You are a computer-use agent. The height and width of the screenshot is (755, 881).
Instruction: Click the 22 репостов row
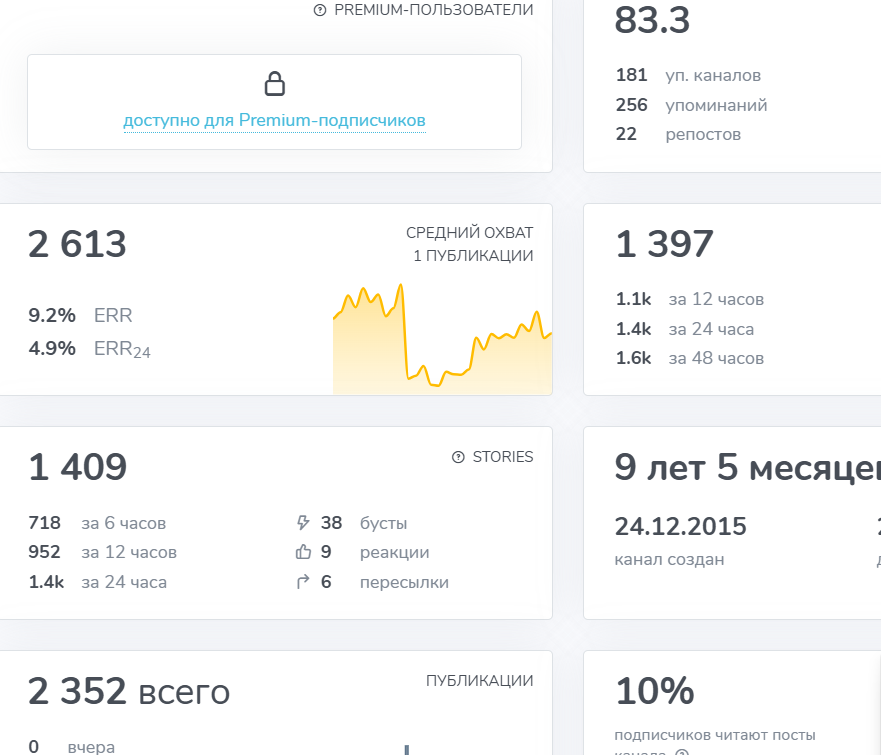coord(678,134)
